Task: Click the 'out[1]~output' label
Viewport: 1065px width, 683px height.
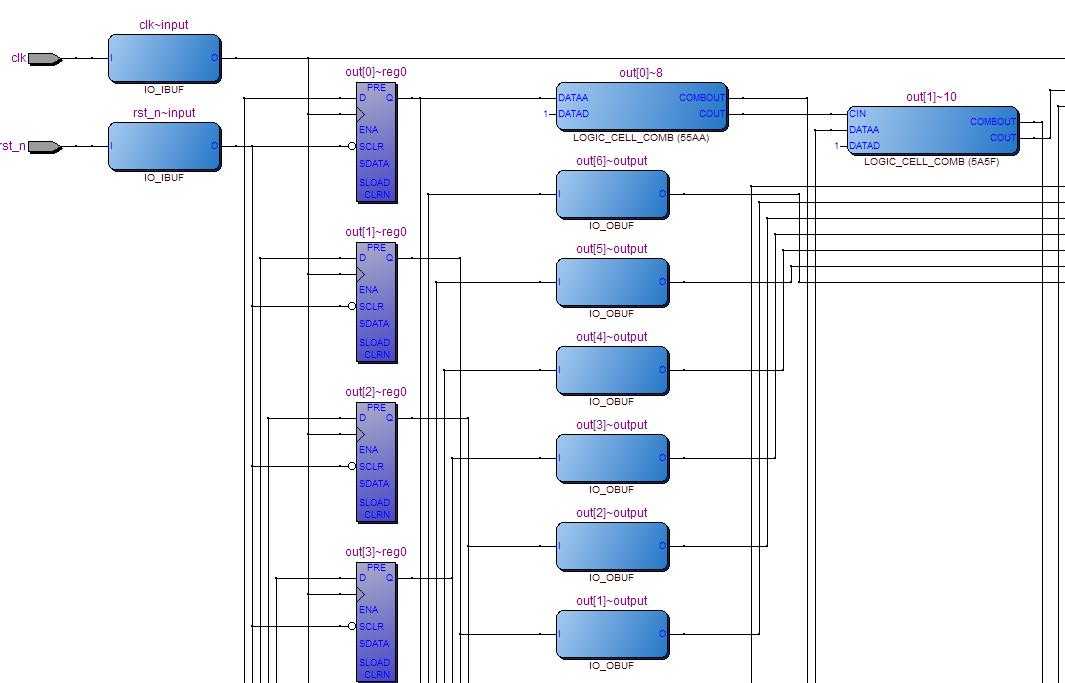Action: [x=611, y=601]
